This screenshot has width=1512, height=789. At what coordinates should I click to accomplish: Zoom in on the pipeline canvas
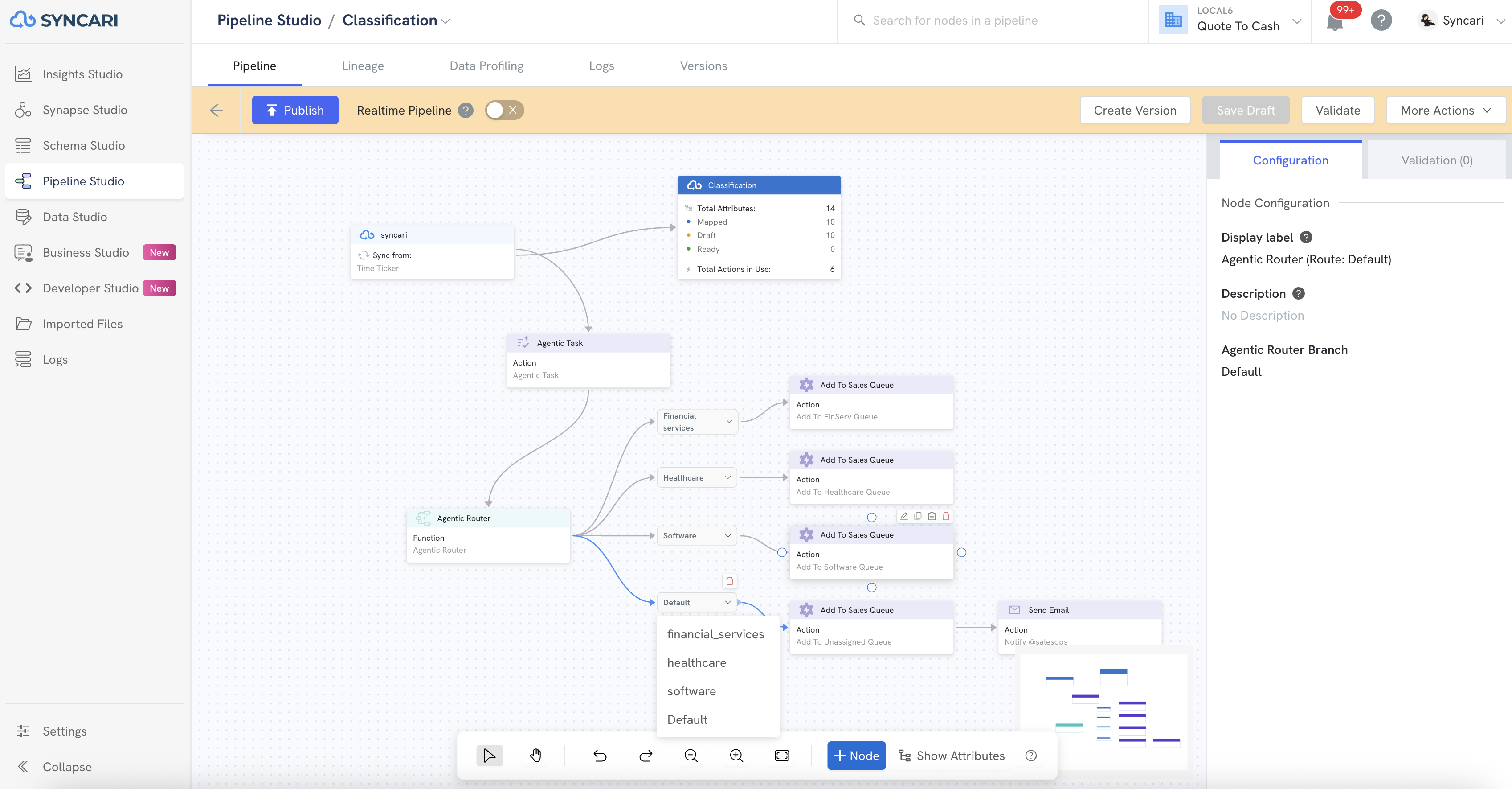coord(737,756)
